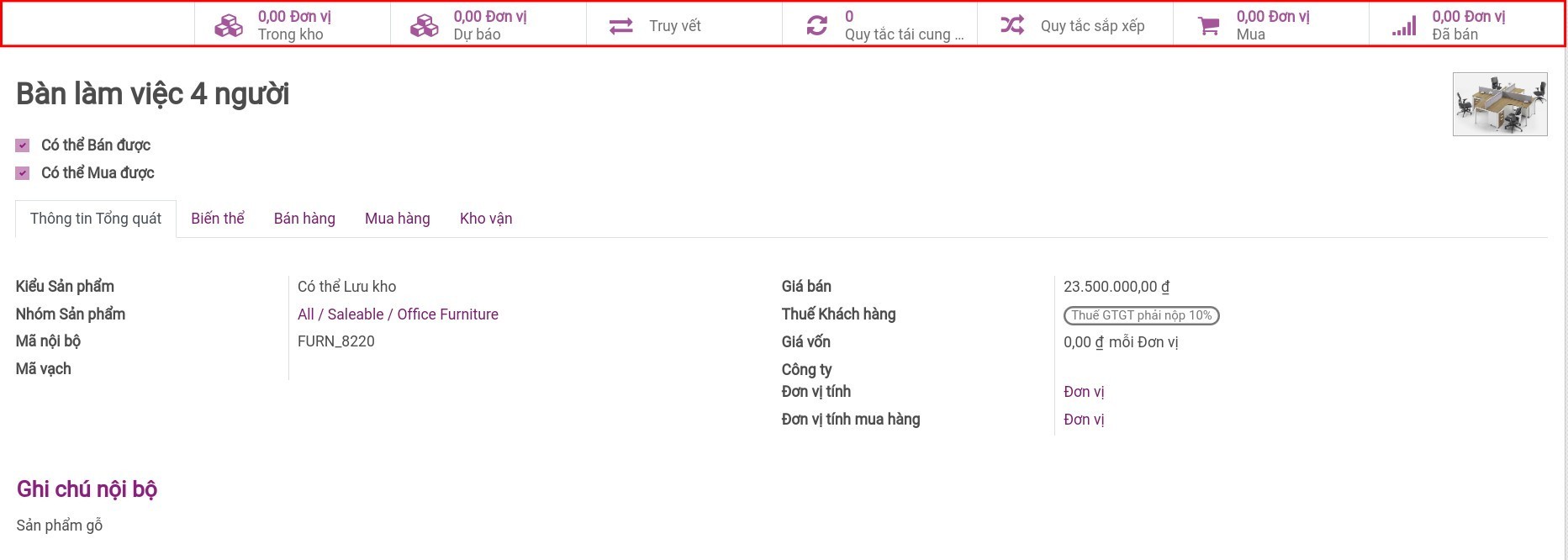
Task: Click the Thuế GTGT phải nộp 10% tag
Action: (1142, 315)
